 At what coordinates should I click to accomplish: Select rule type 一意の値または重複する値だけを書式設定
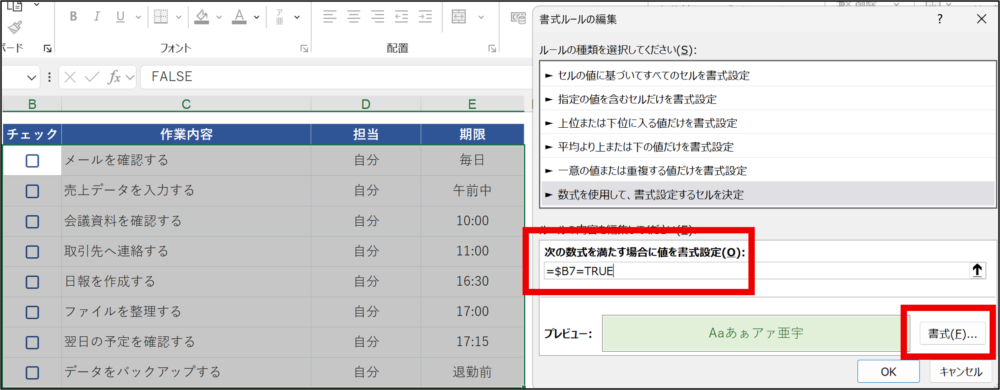pos(767,171)
